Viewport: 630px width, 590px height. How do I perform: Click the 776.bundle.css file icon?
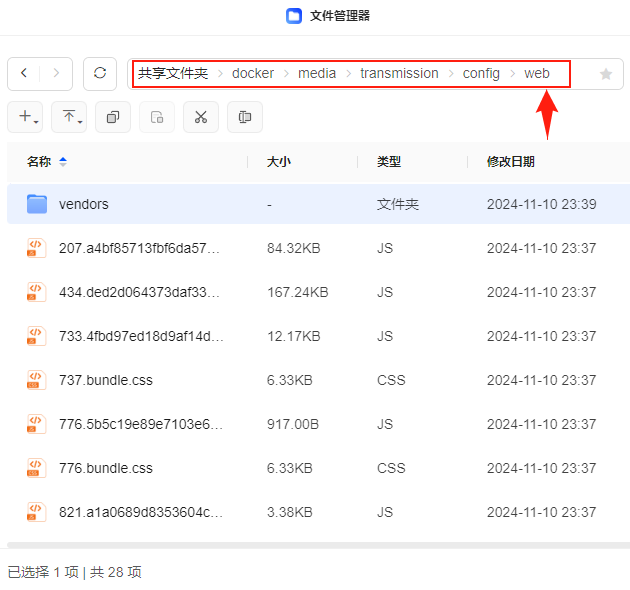pos(37,468)
